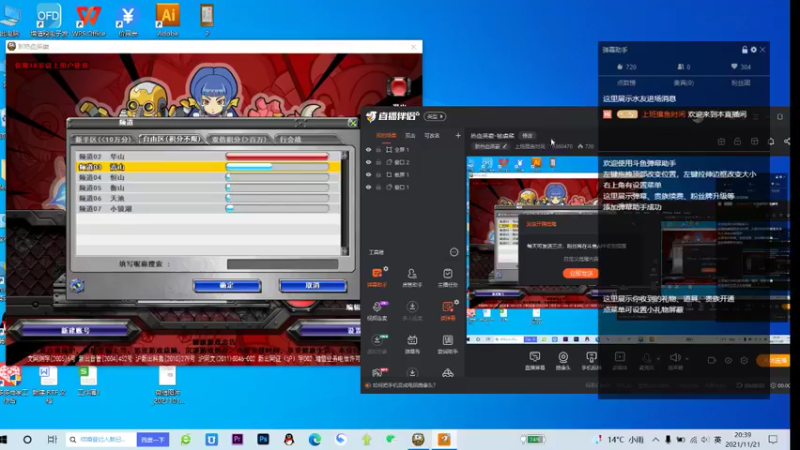The image size is (800, 450).
Task: Choose channel row 频道04 恒山
Action: pyautogui.click(x=208, y=177)
